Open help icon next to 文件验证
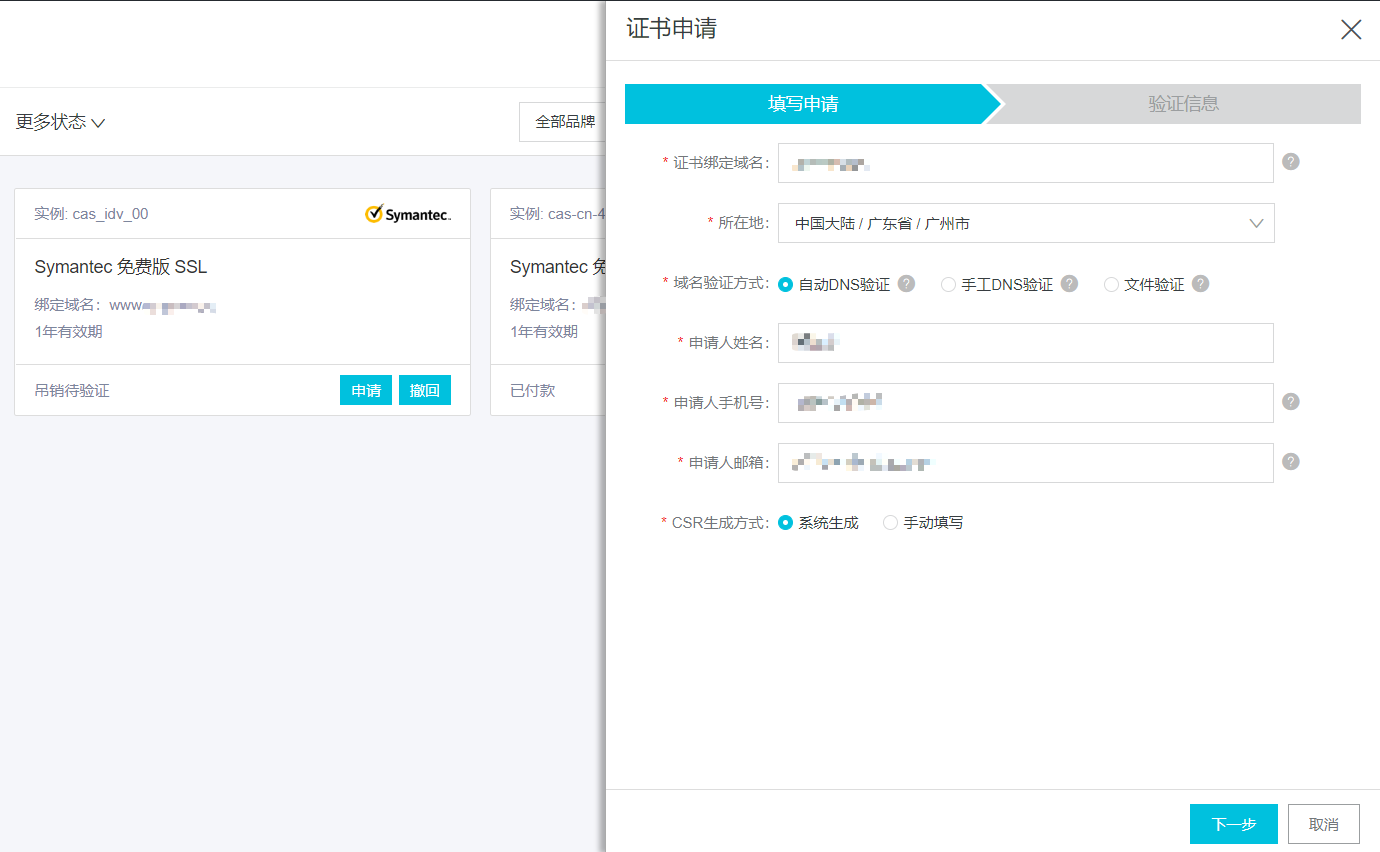Image resolution: width=1380 pixels, height=852 pixels. (x=1200, y=284)
